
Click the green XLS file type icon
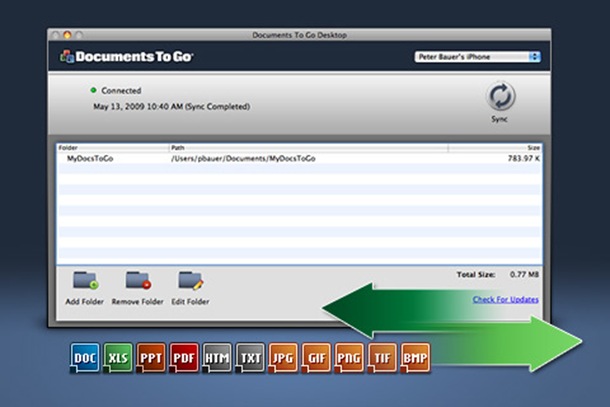(118, 358)
